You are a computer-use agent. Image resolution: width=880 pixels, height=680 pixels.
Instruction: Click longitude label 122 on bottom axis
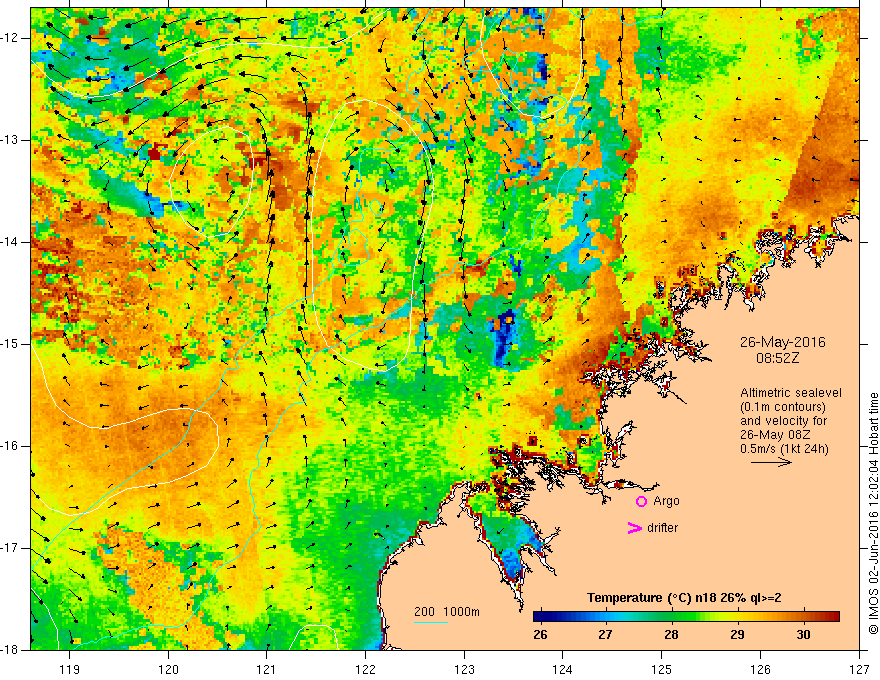[x=365, y=669]
